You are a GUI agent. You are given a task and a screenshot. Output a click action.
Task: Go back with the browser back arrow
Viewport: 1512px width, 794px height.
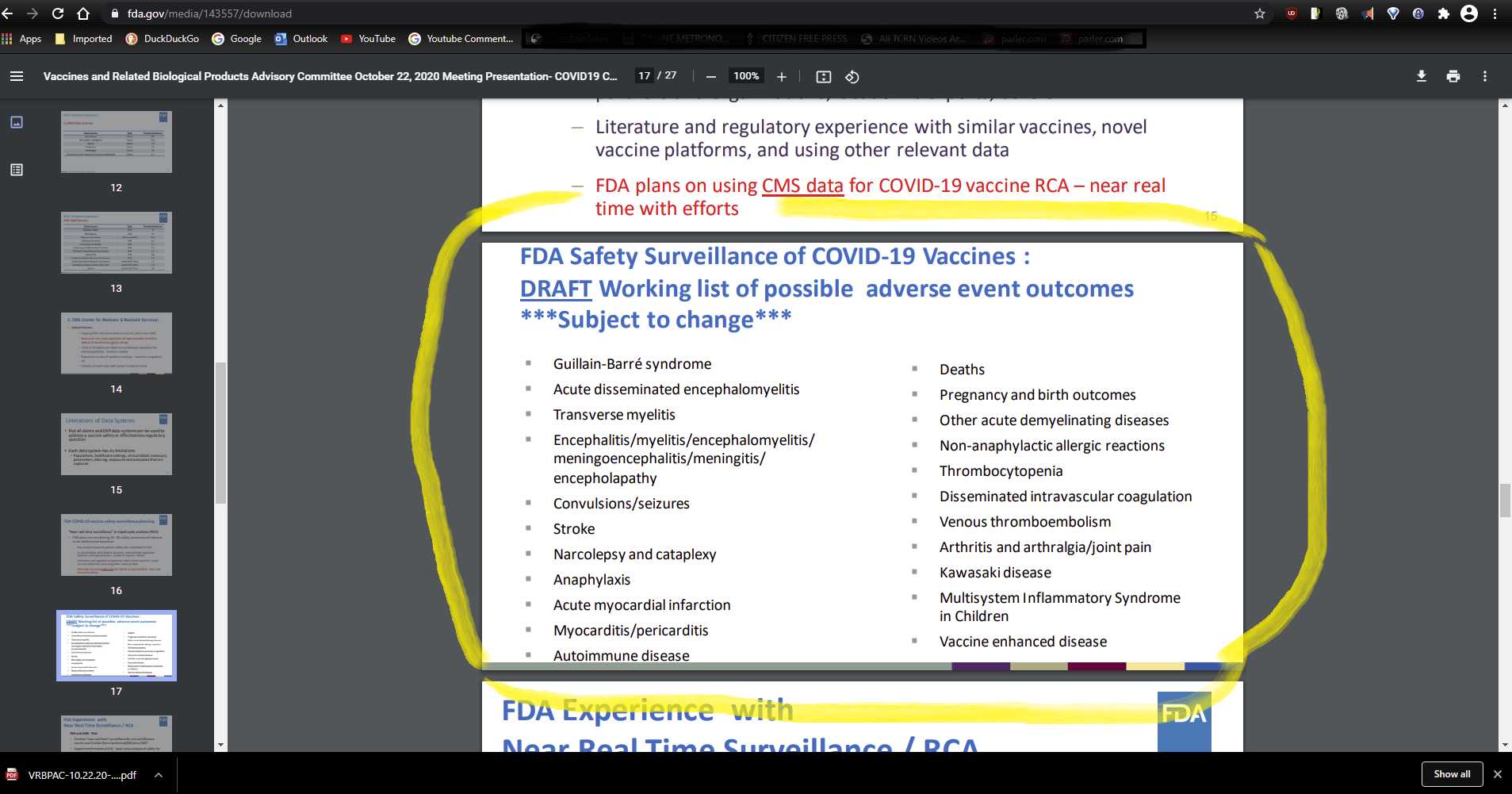point(8,13)
